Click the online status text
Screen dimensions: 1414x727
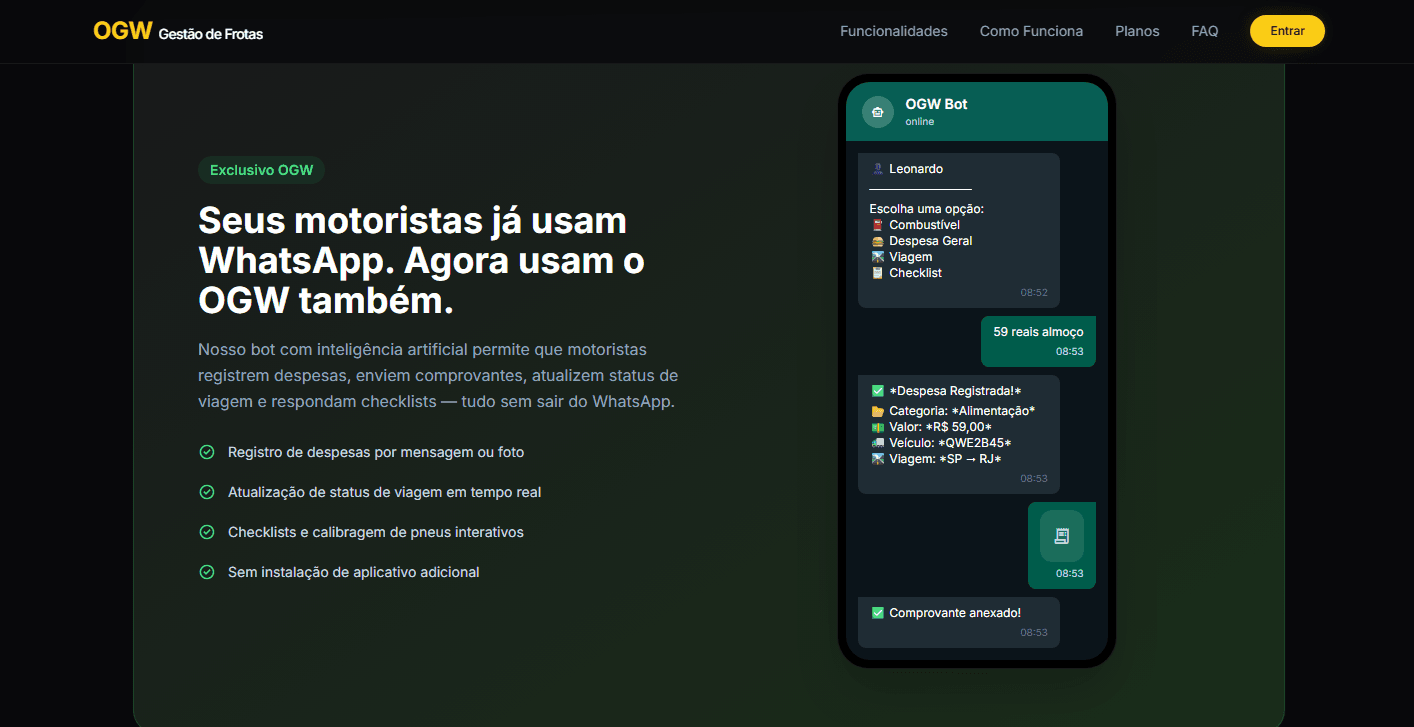tap(920, 122)
